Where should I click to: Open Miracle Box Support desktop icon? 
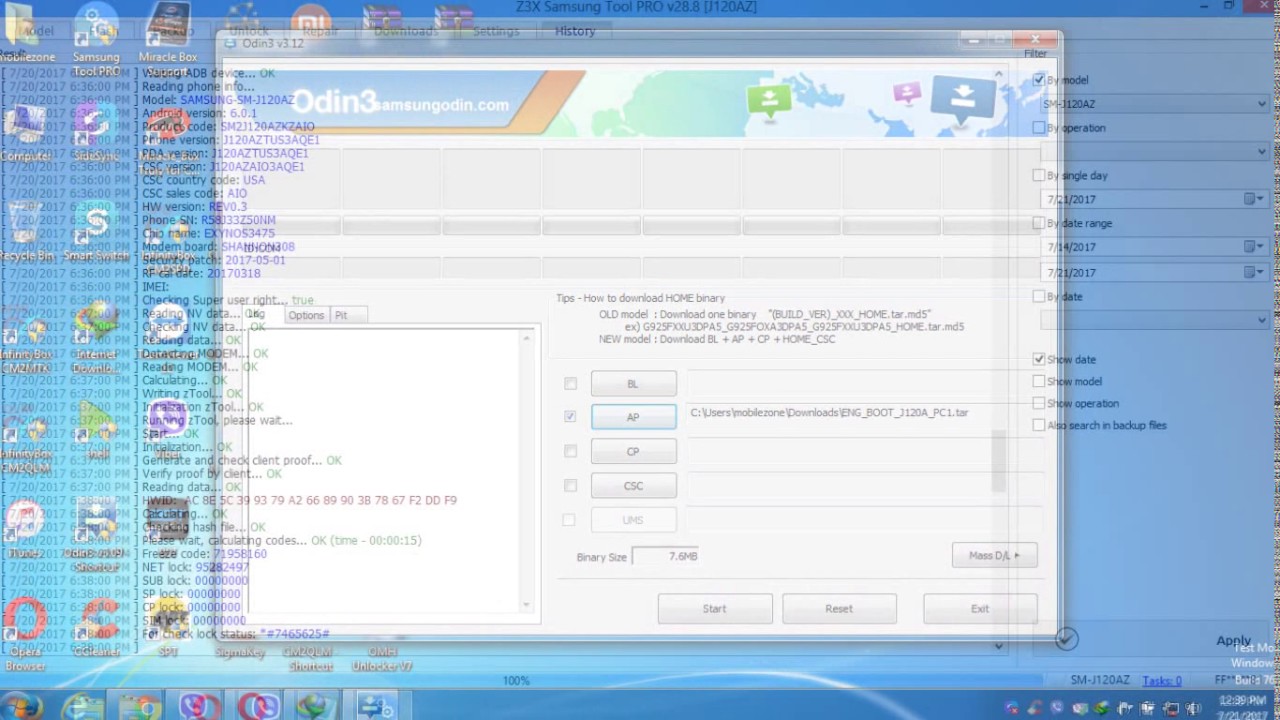click(x=168, y=38)
